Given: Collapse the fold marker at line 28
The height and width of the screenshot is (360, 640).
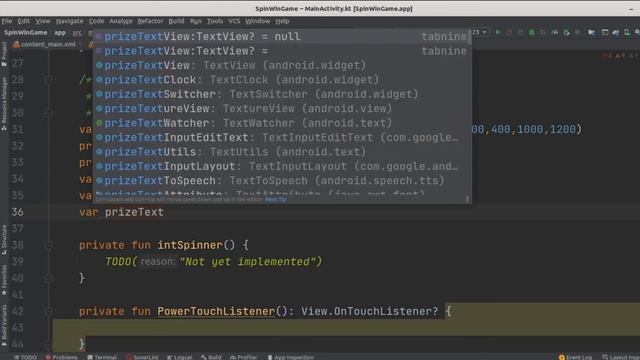Looking at the screenshot, I should pos(48,80).
